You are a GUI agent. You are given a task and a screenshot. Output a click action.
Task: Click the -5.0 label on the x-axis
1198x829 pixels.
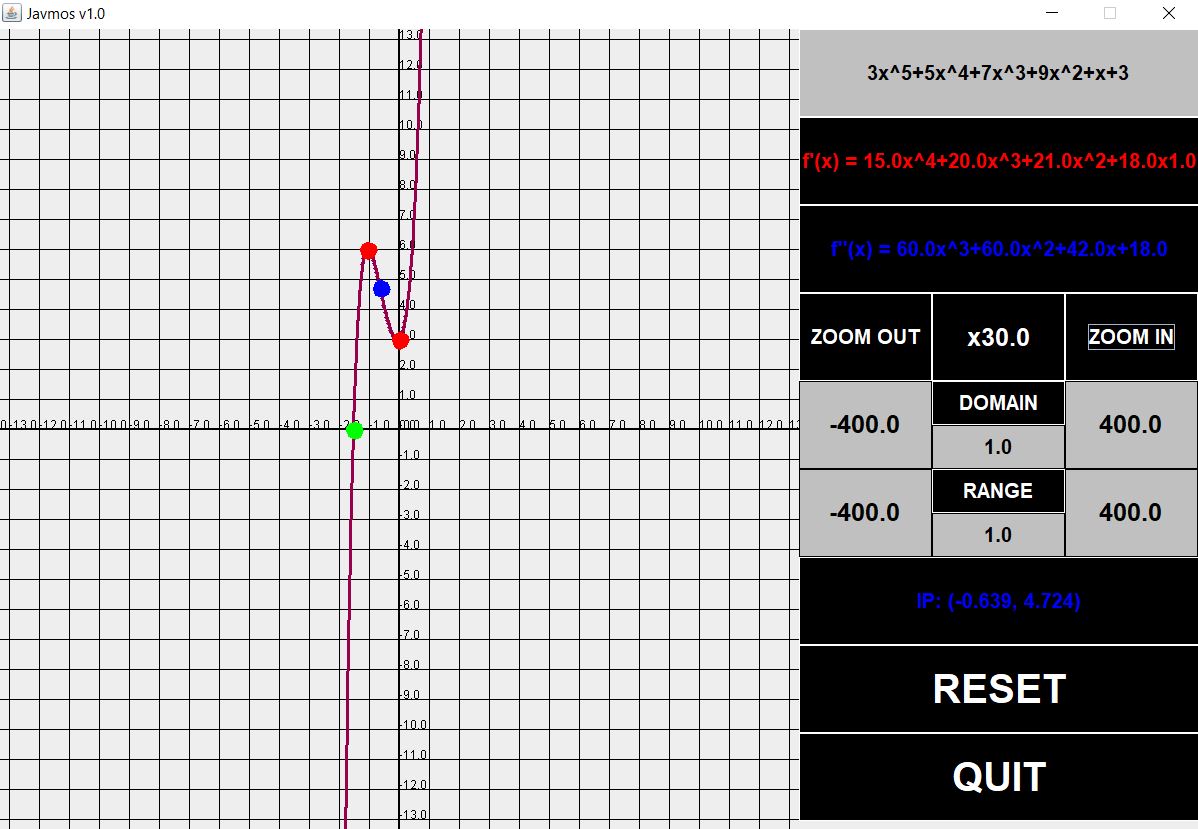click(260, 424)
